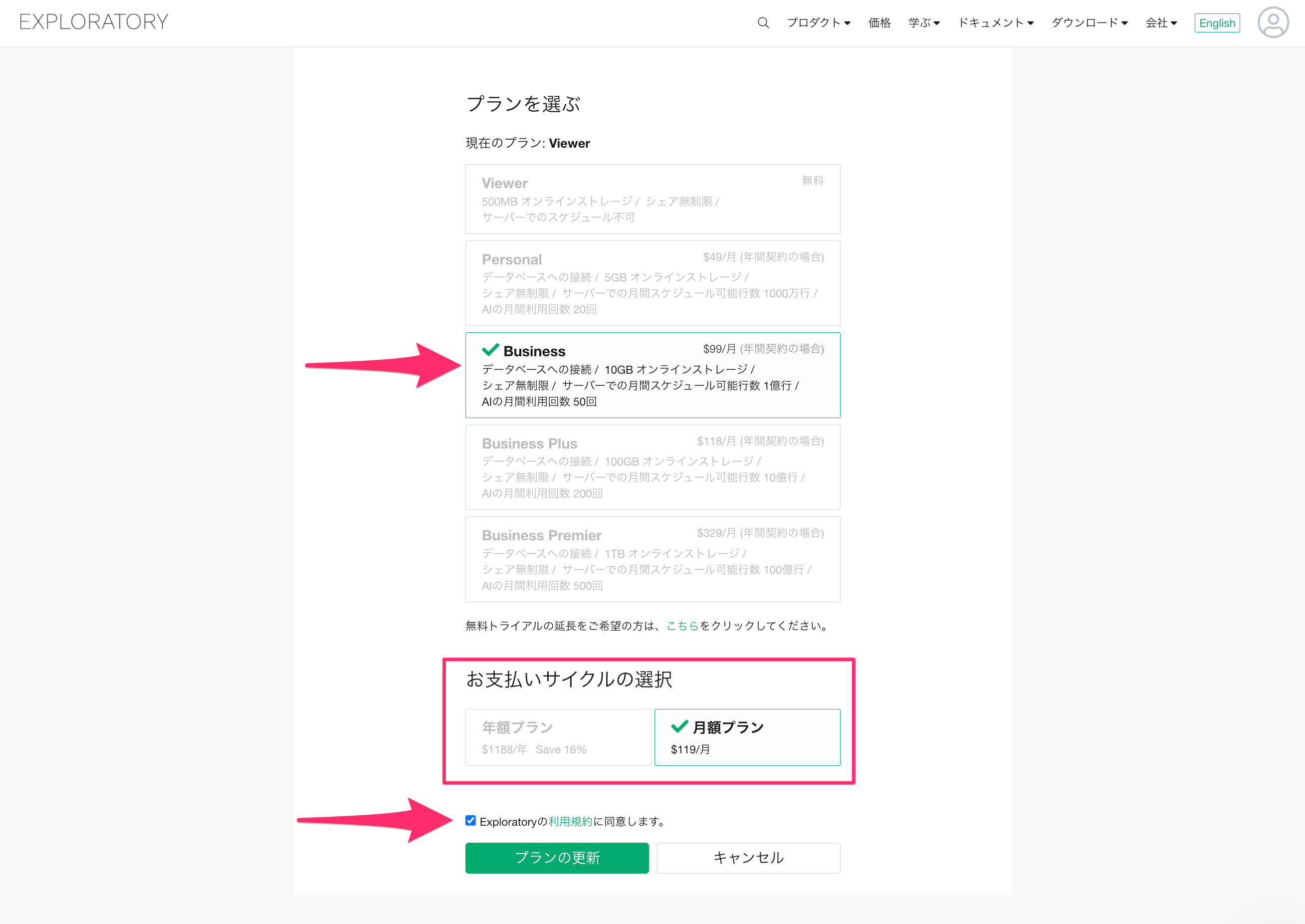Open the ダウンロード dropdown menu
The image size is (1305, 924).
tap(1089, 23)
